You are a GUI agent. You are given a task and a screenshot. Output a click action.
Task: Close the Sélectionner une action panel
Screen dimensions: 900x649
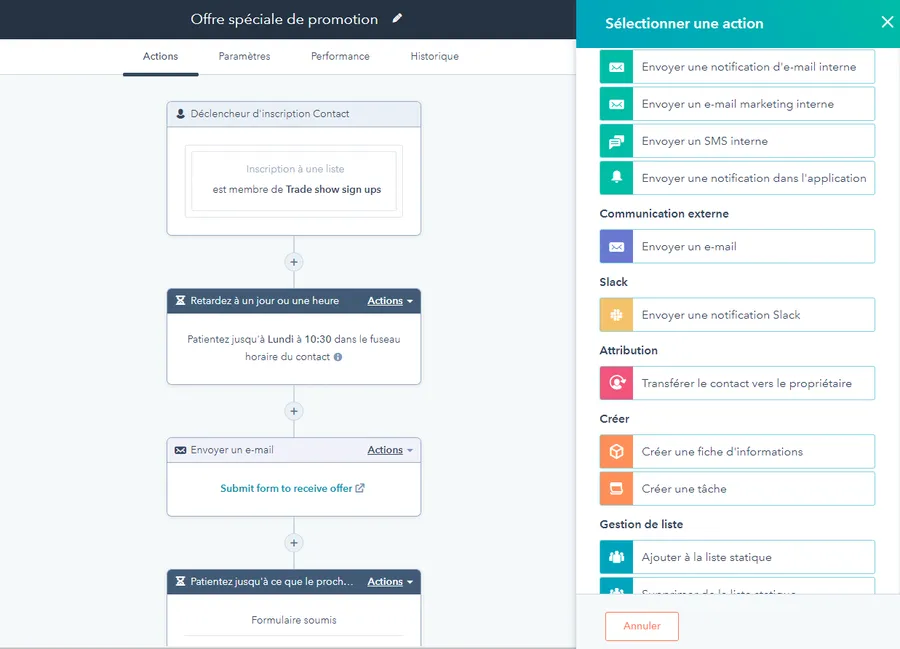pyautogui.click(x=886, y=22)
